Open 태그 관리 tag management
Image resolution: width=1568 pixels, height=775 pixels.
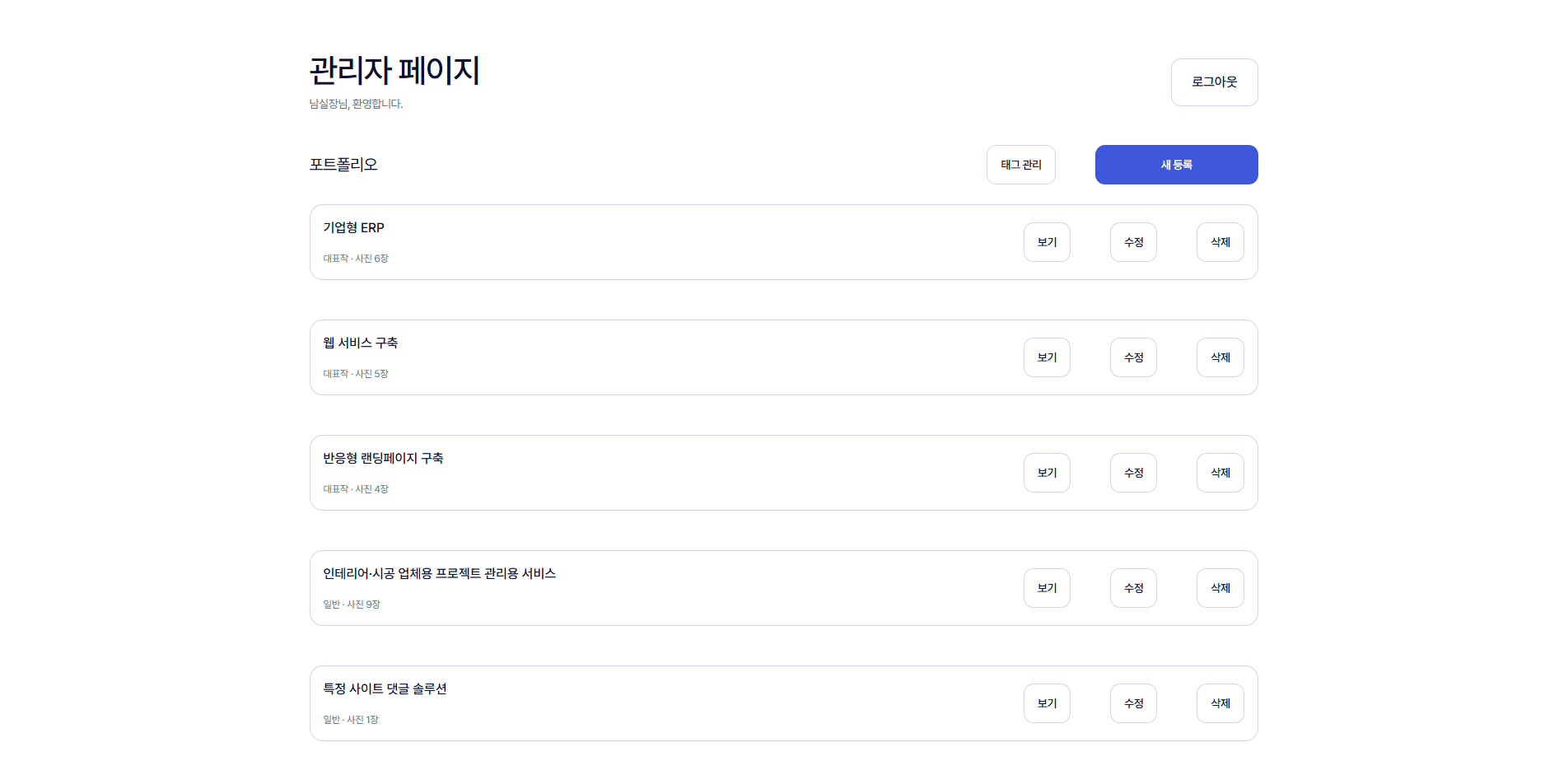click(1021, 165)
